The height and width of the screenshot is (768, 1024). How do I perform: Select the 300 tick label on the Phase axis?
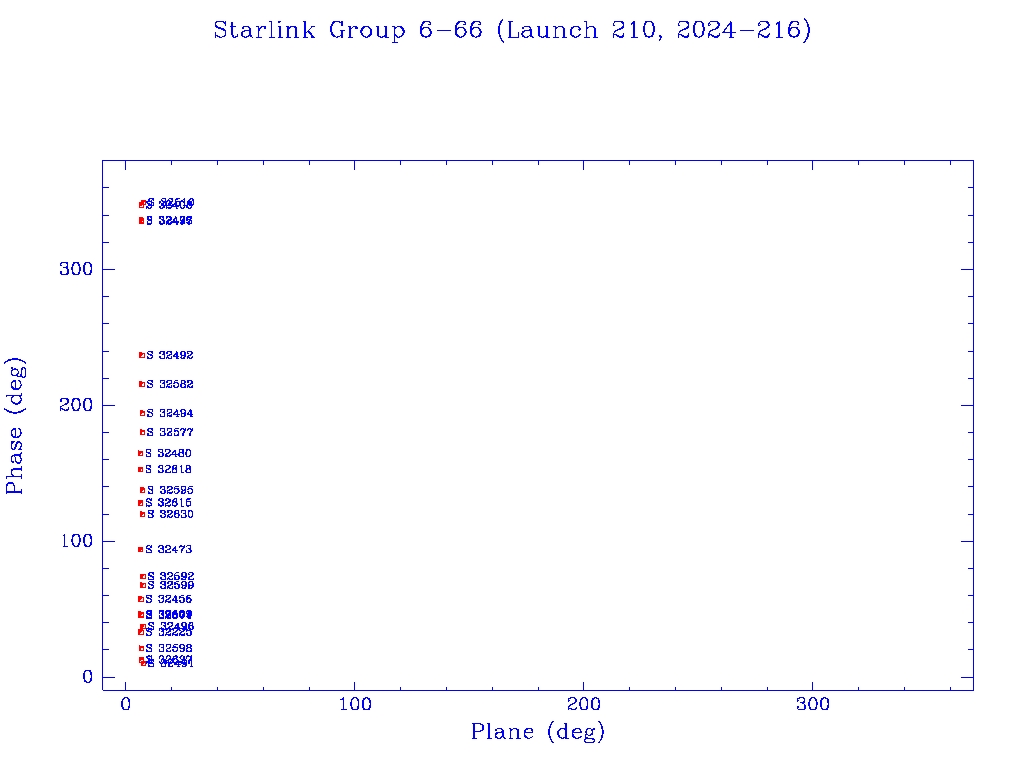point(76,269)
